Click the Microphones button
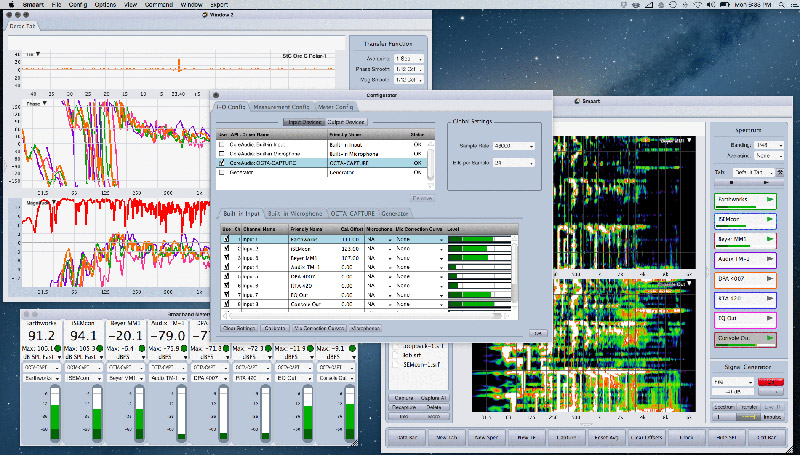 point(365,328)
